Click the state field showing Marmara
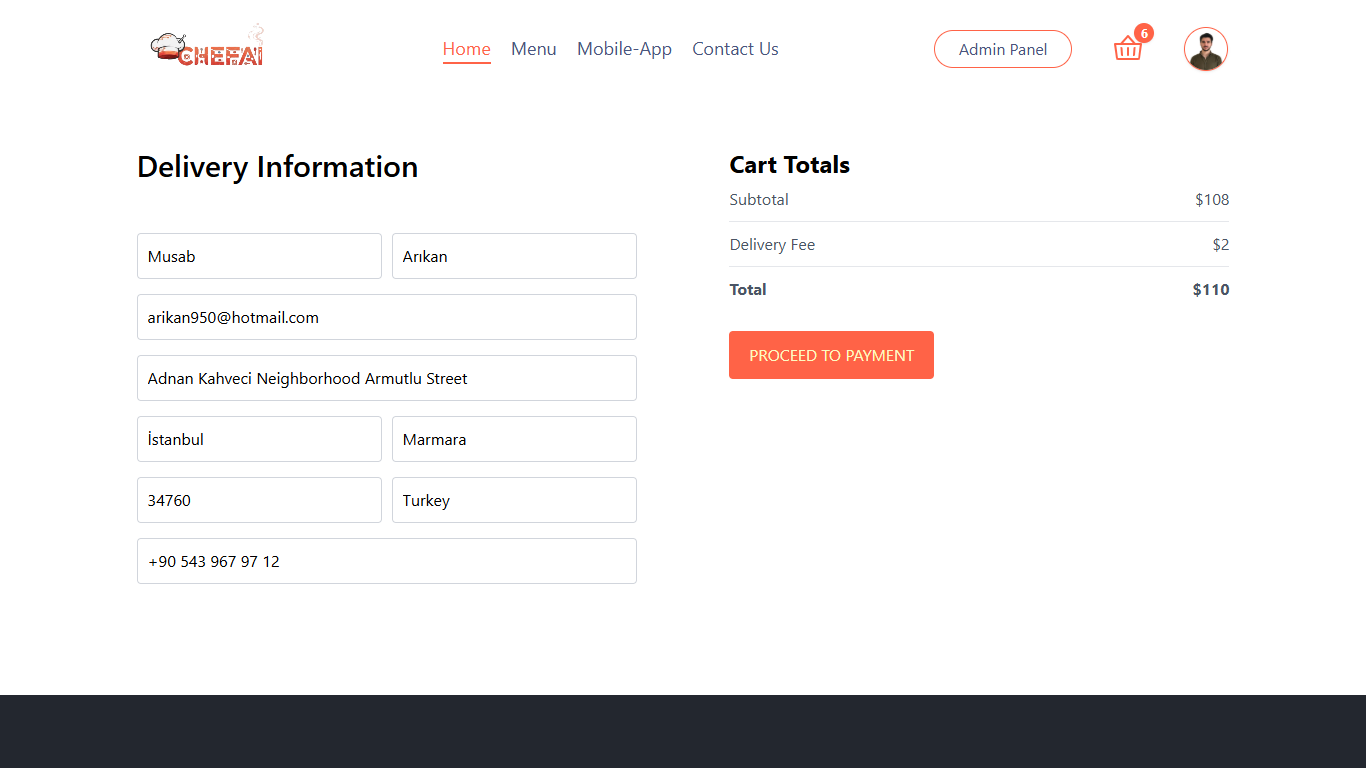This screenshot has width=1366, height=768. click(x=514, y=439)
